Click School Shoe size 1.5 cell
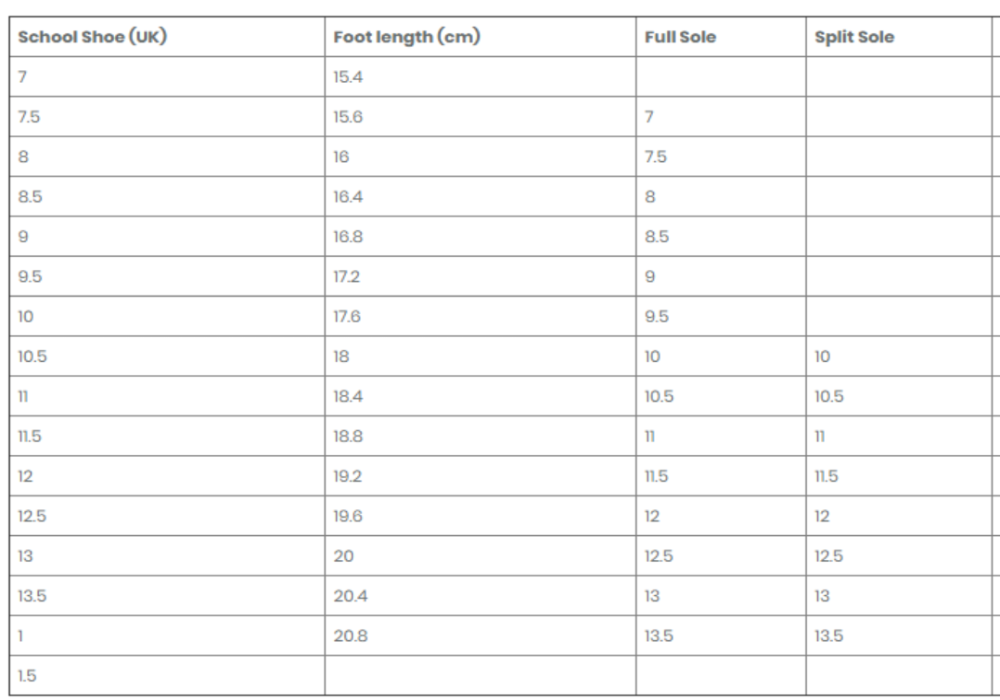1000x700 pixels. click(x=27, y=677)
